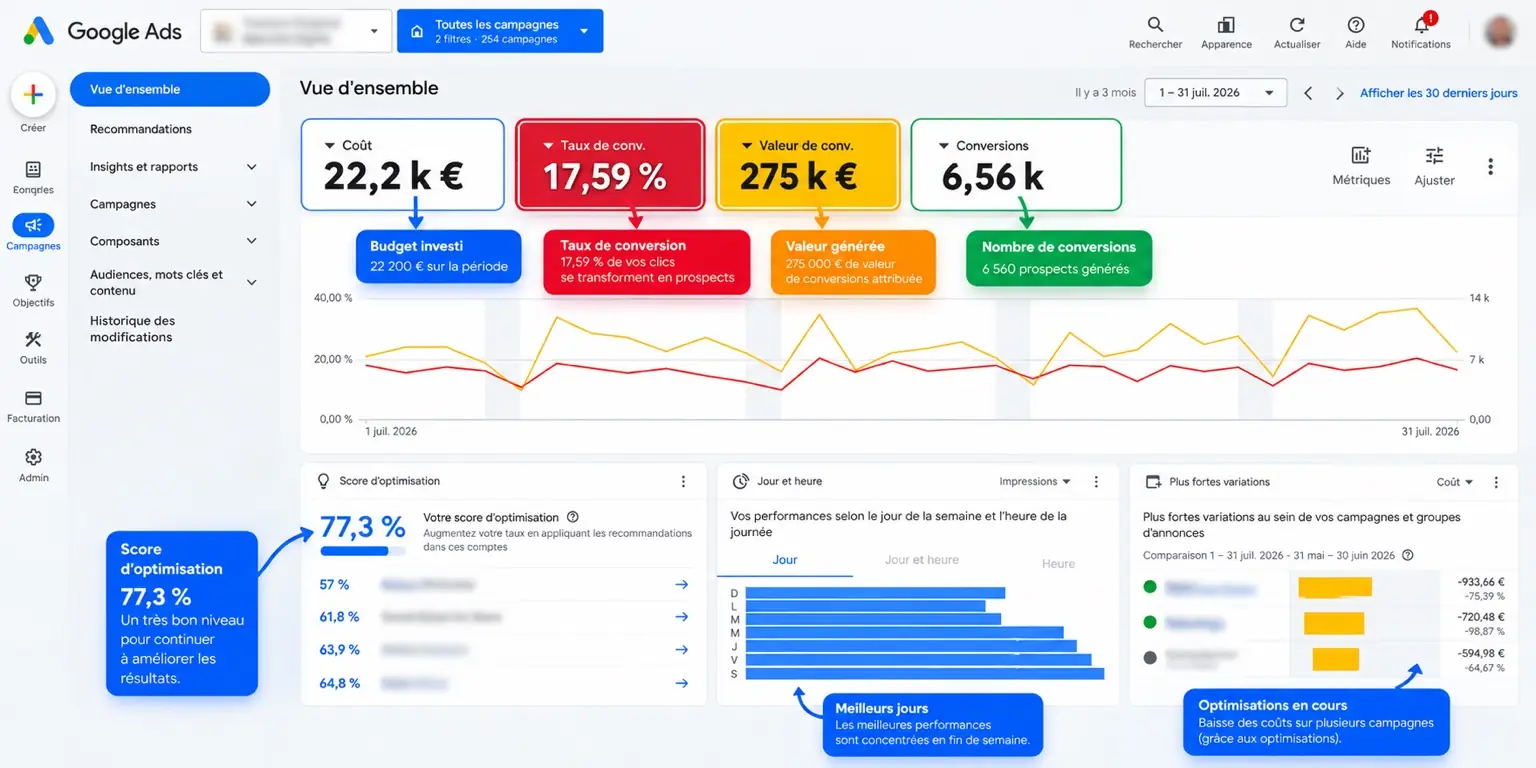Open the Jour et heure card three-dot menu
This screenshot has width=1536, height=768.
pos(1096,481)
